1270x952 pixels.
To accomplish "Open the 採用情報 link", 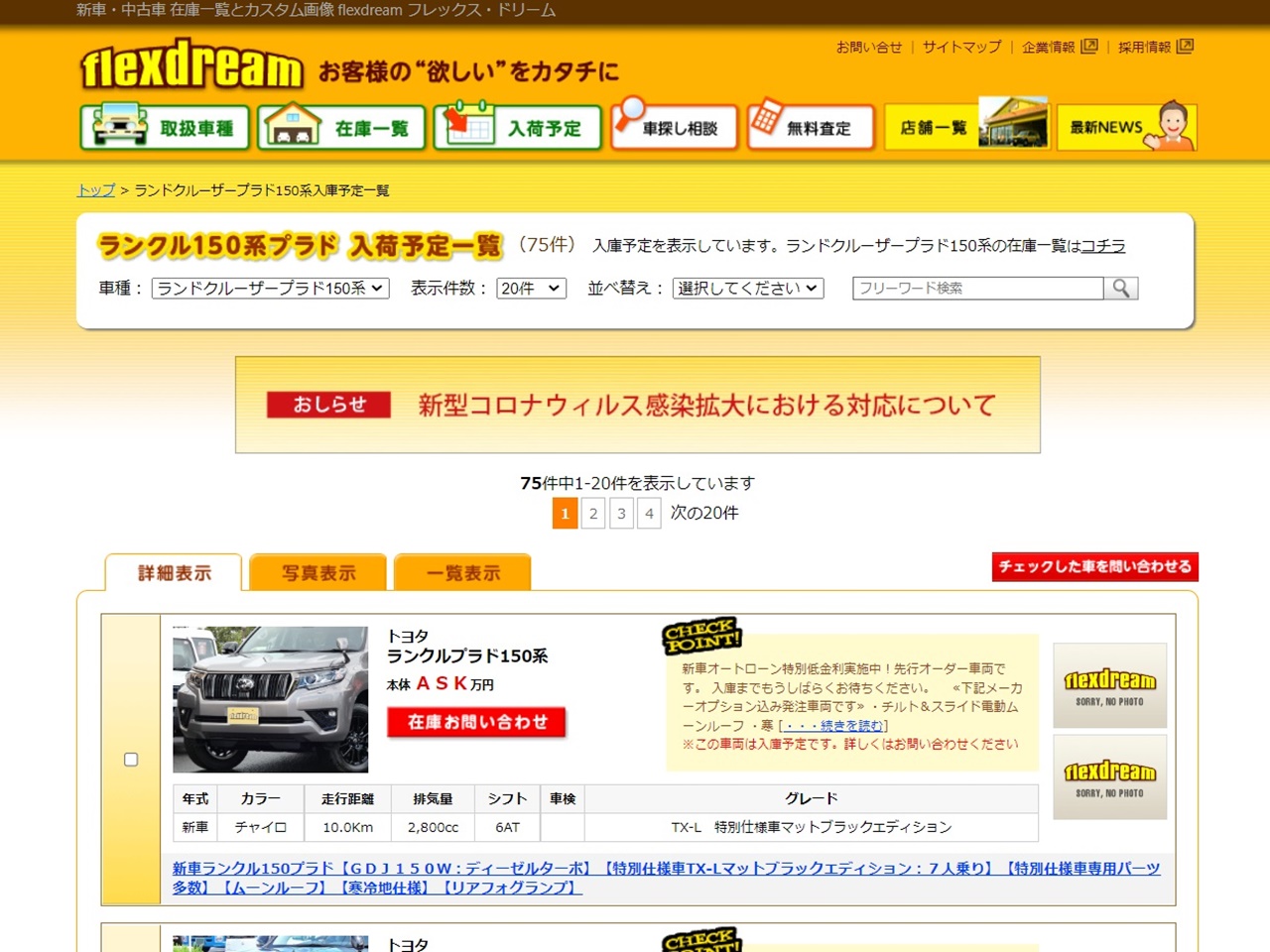I will (x=1144, y=47).
